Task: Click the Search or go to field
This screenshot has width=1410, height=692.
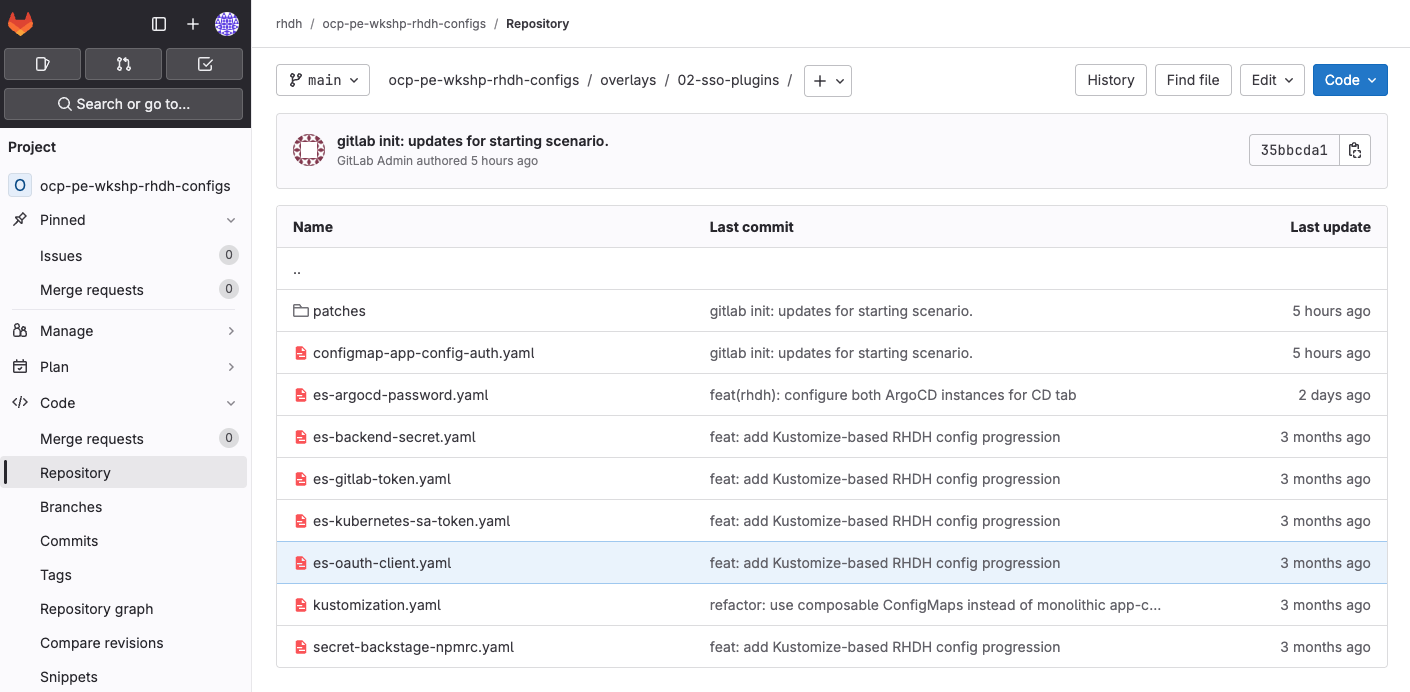Action: click(x=124, y=104)
